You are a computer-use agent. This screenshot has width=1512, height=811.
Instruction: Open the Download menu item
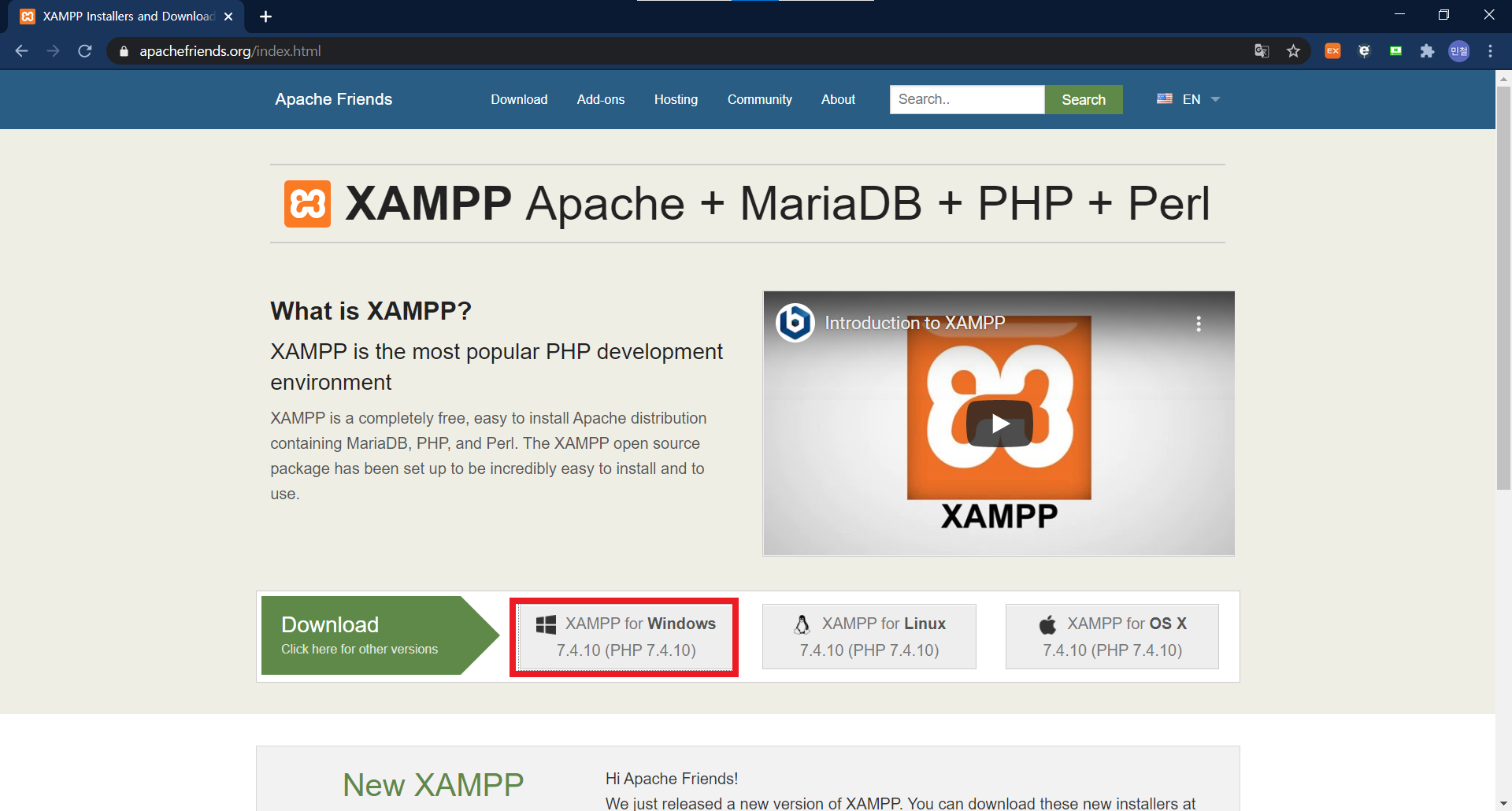519,99
